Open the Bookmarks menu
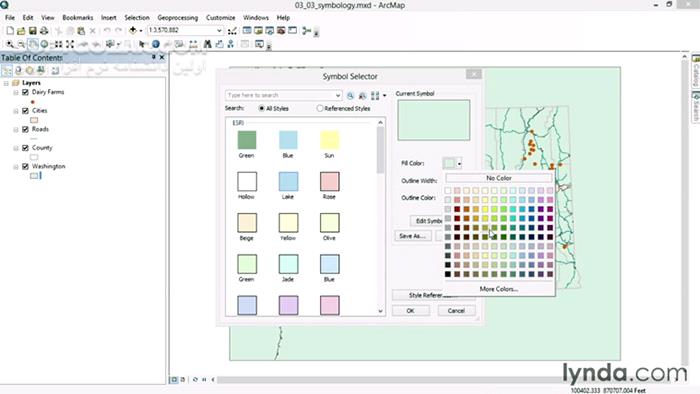Screen dimensions: 700x394 coord(78,17)
